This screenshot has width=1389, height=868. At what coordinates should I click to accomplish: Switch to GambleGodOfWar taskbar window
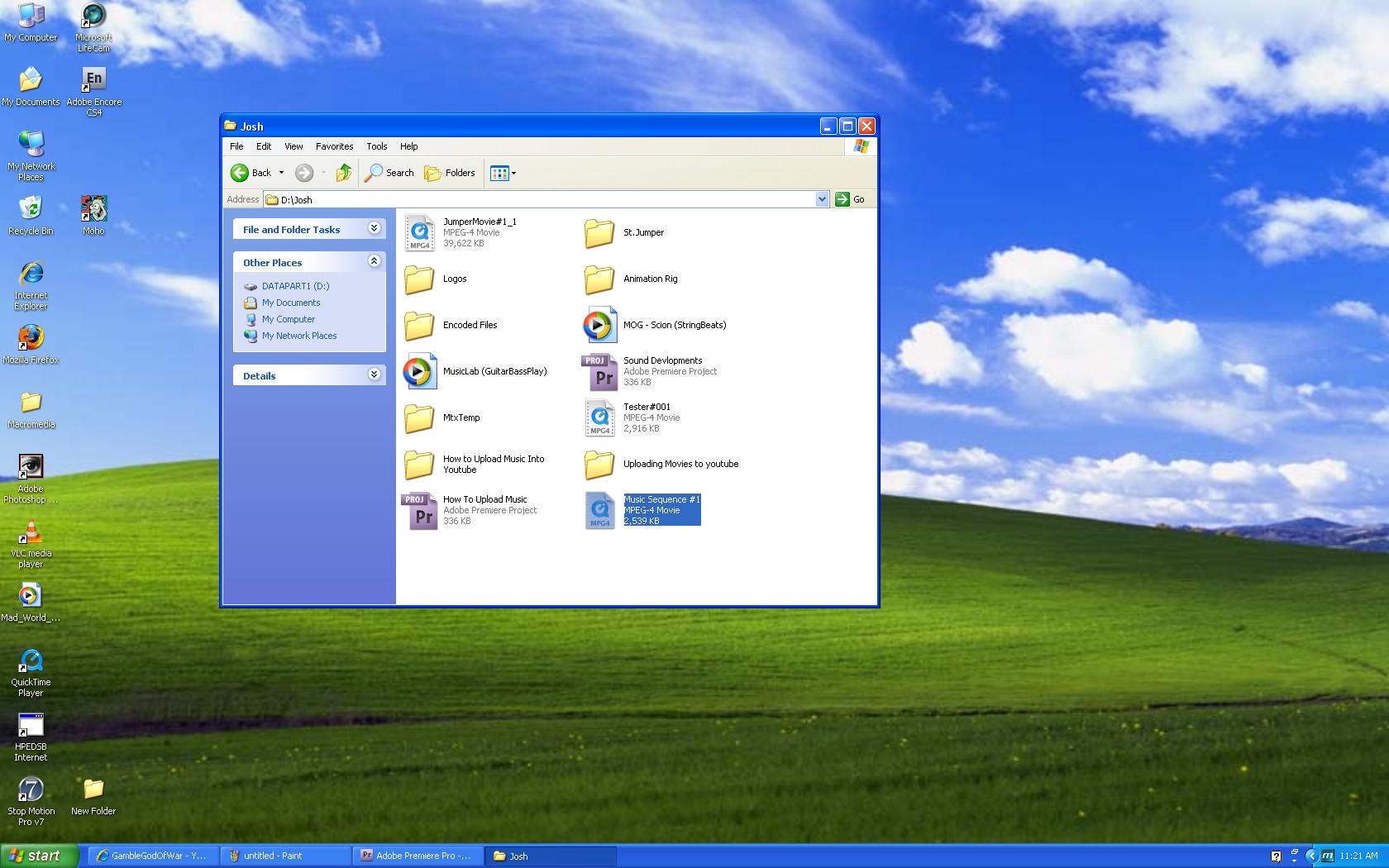(x=152, y=856)
